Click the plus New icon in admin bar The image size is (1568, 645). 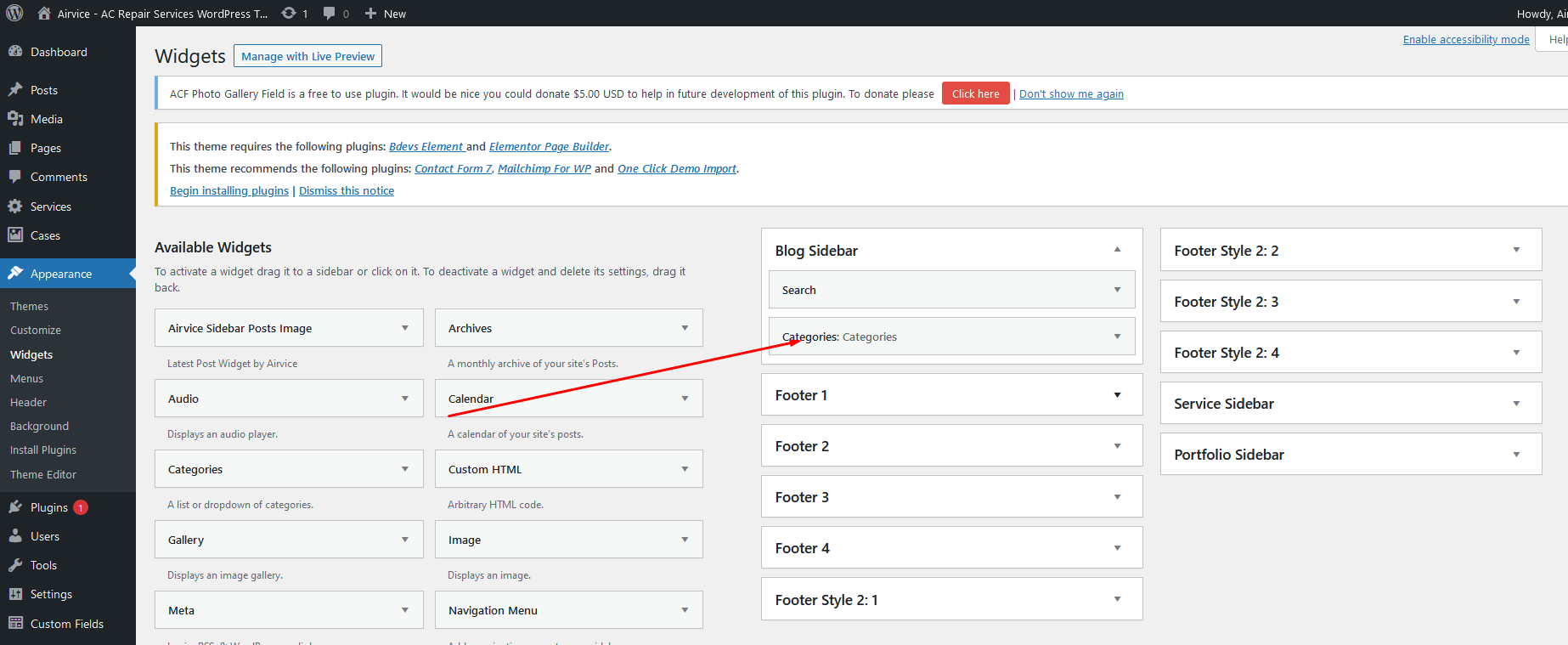pyautogui.click(x=370, y=14)
